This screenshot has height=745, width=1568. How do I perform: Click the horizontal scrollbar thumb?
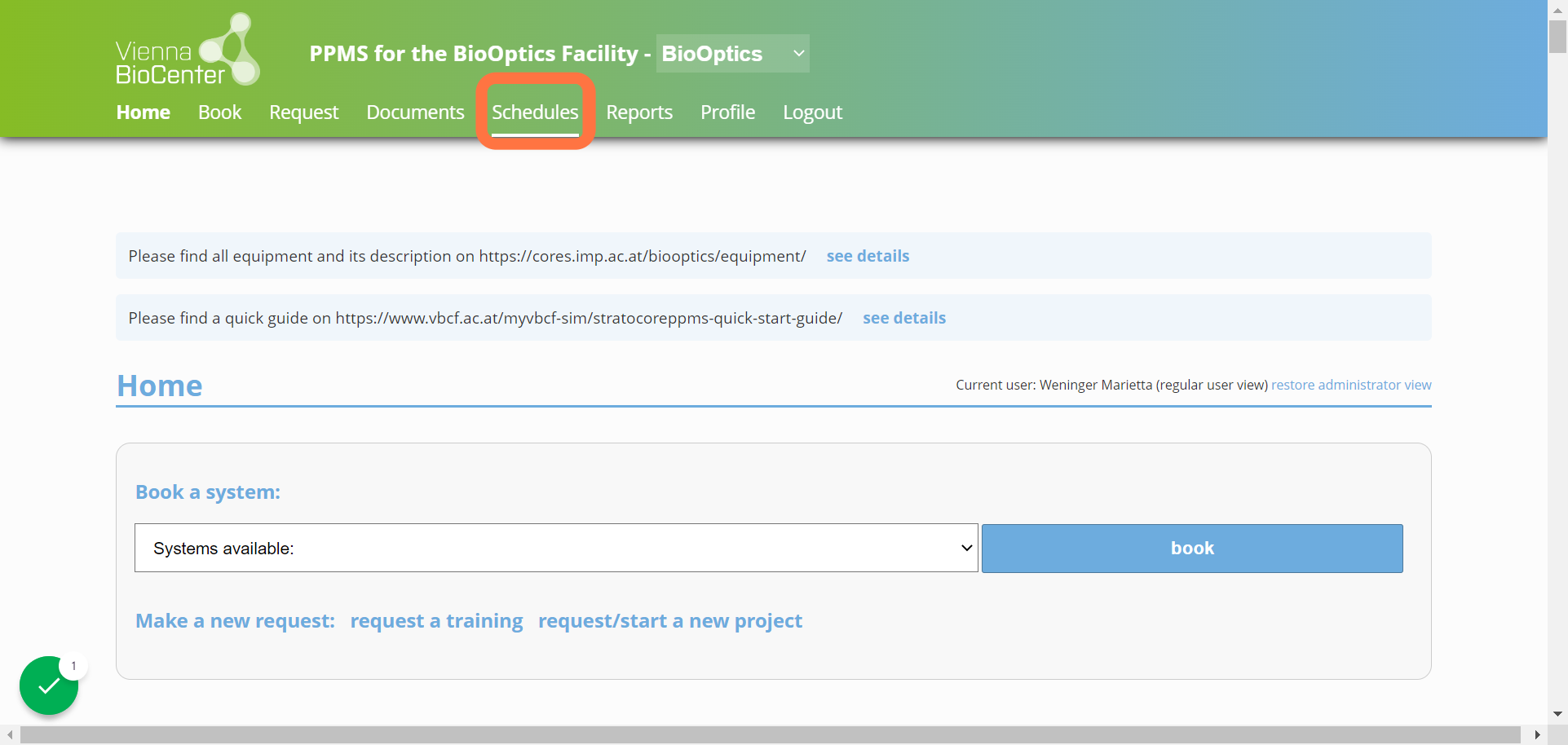pyautogui.click(x=771, y=734)
